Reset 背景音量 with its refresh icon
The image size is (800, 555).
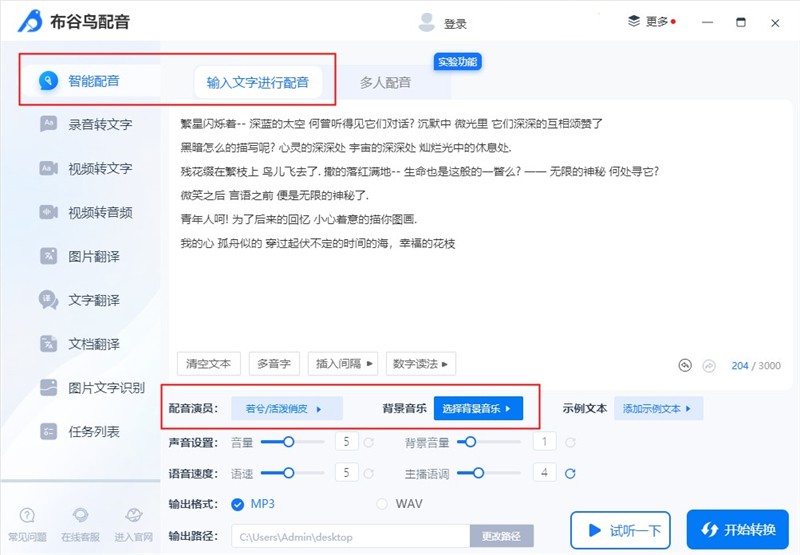point(570,442)
